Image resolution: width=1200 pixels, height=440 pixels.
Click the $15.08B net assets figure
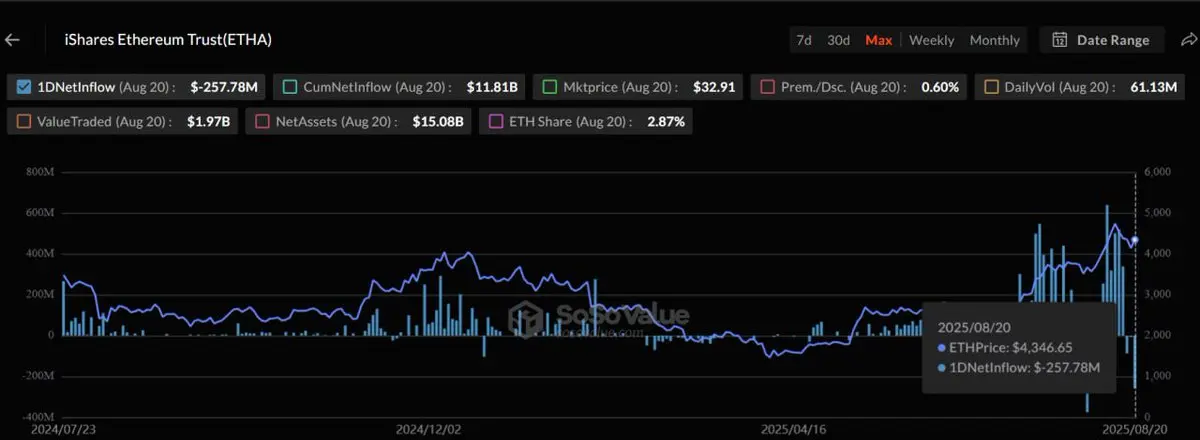[439, 122]
